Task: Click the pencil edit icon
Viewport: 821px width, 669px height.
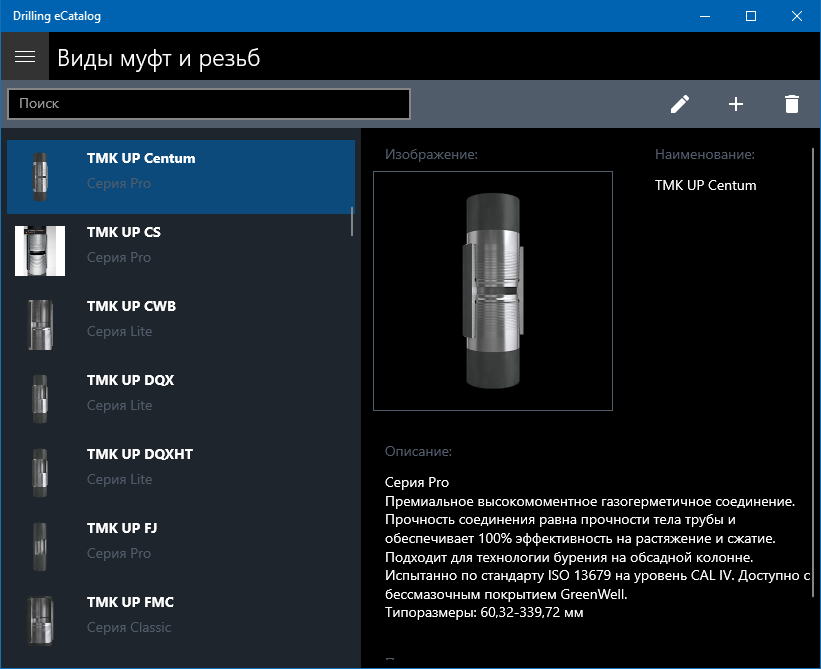Action: coord(680,104)
